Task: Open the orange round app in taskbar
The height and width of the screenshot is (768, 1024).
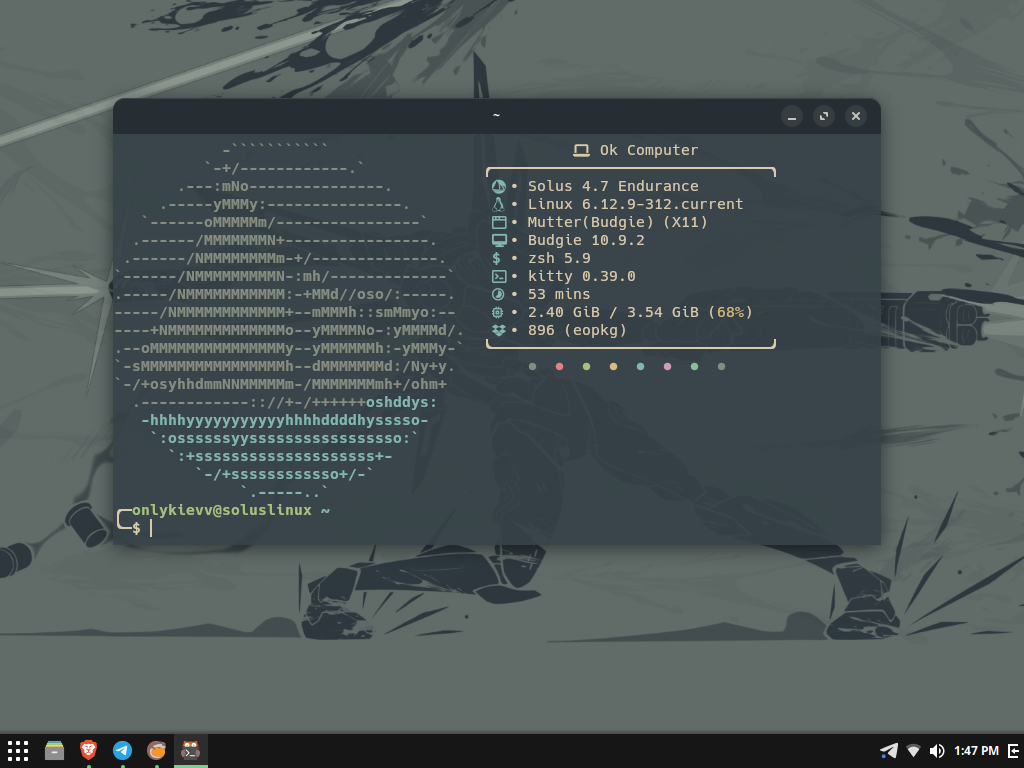Action: [156, 750]
